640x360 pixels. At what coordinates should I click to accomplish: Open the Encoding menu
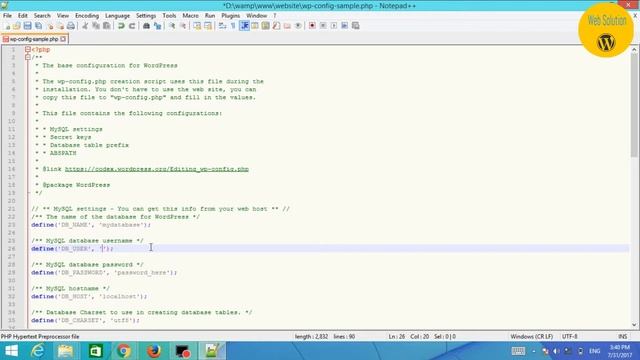pyautogui.click(x=87, y=16)
